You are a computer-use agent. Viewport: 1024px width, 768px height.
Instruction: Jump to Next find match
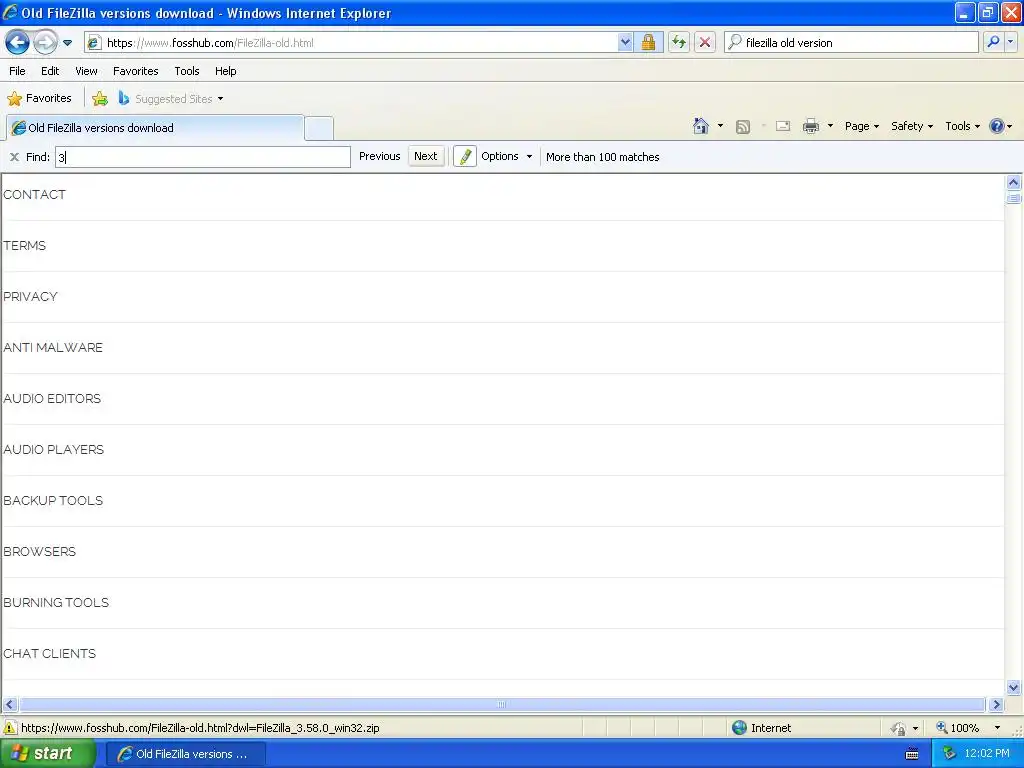425,156
